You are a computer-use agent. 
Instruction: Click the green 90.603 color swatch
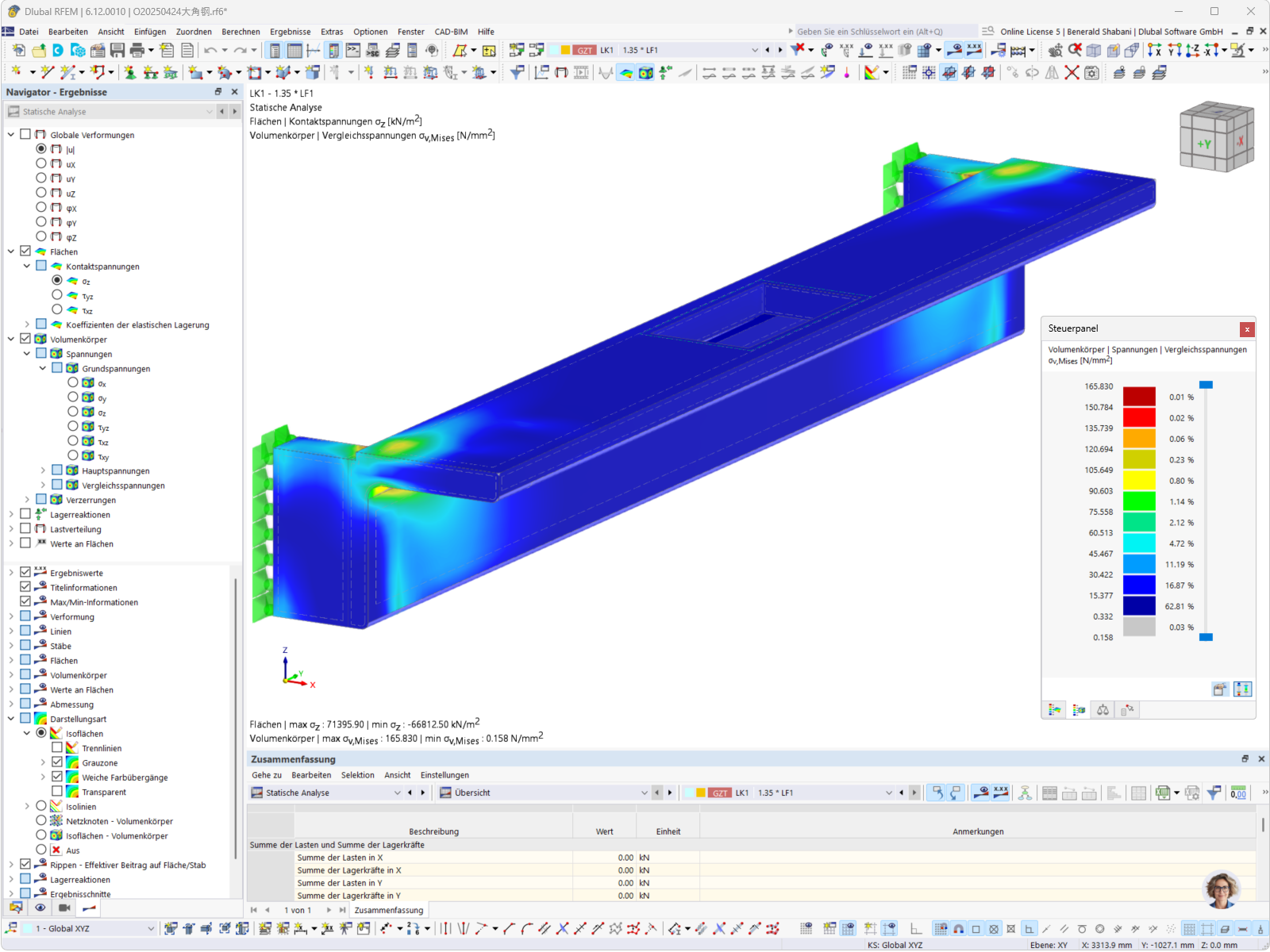click(1139, 501)
